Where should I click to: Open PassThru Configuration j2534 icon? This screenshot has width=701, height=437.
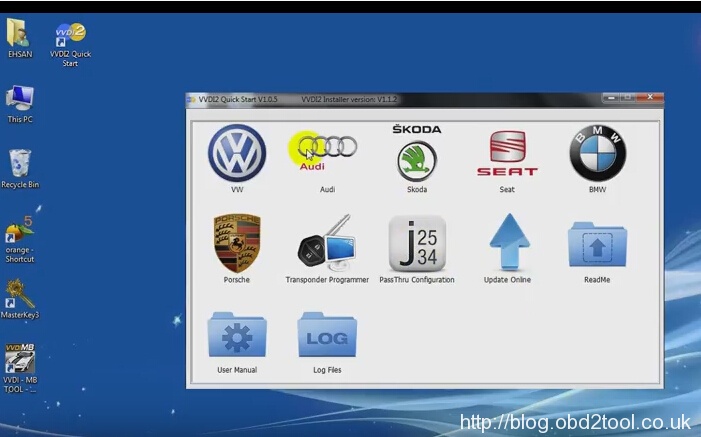pyautogui.click(x=417, y=243)
